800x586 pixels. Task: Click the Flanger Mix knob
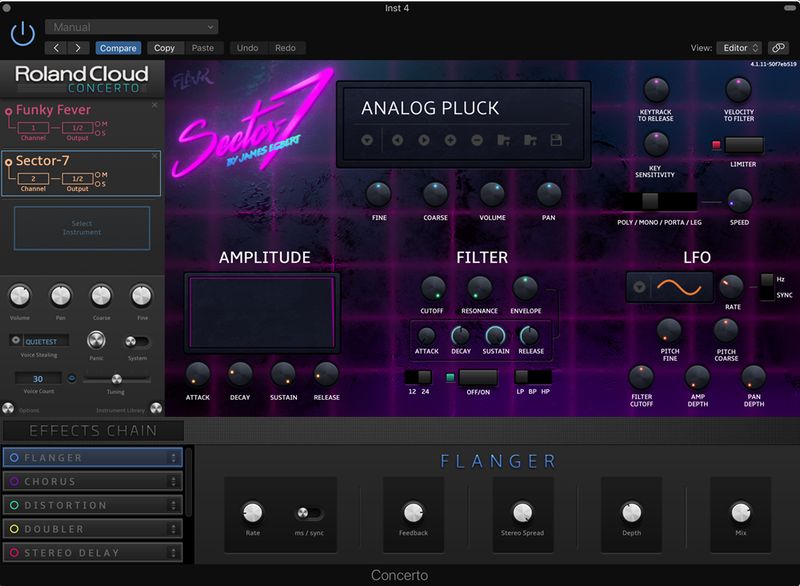pos(740,513)
